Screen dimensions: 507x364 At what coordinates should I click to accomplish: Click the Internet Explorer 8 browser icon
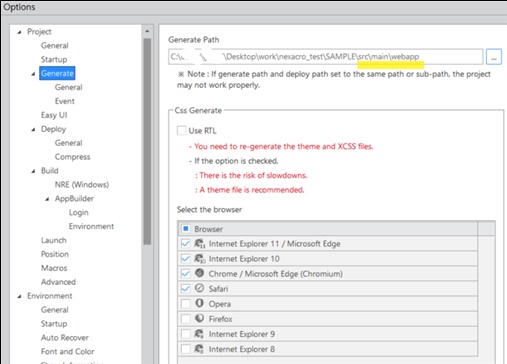199,349
